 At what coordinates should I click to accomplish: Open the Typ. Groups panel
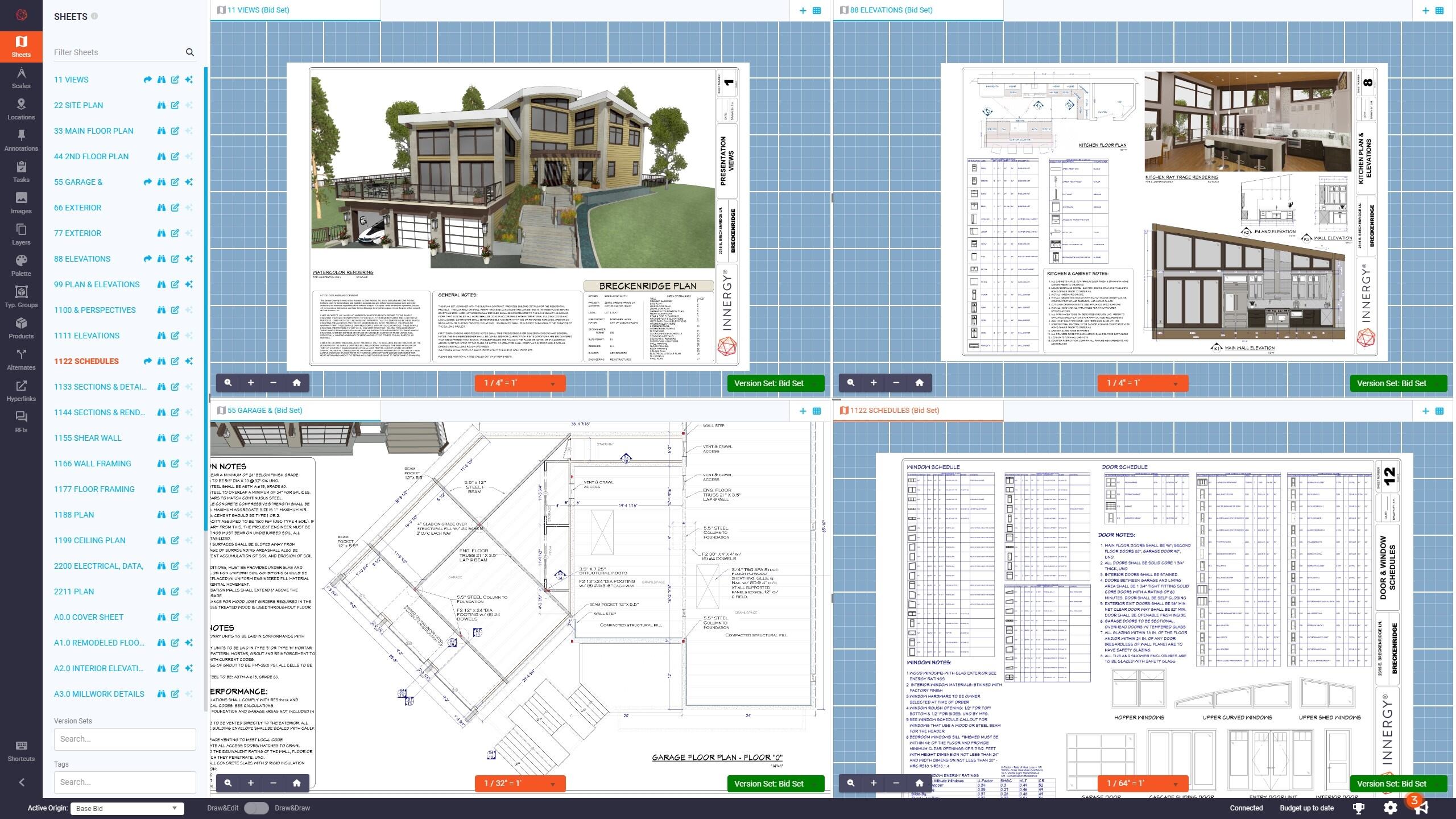coord(21,297)
